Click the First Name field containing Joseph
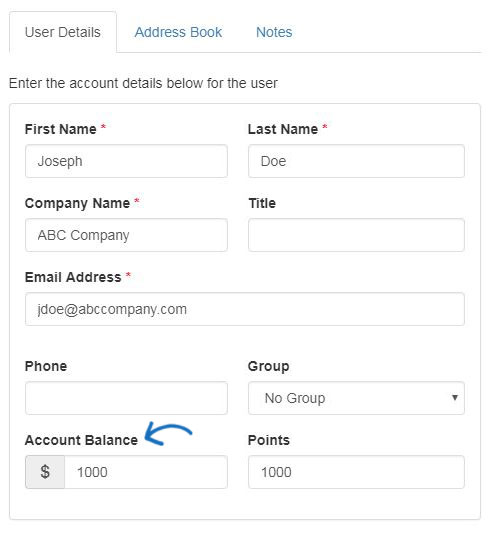500x533 pixels. pyautogui.click(x=126, y=161)
